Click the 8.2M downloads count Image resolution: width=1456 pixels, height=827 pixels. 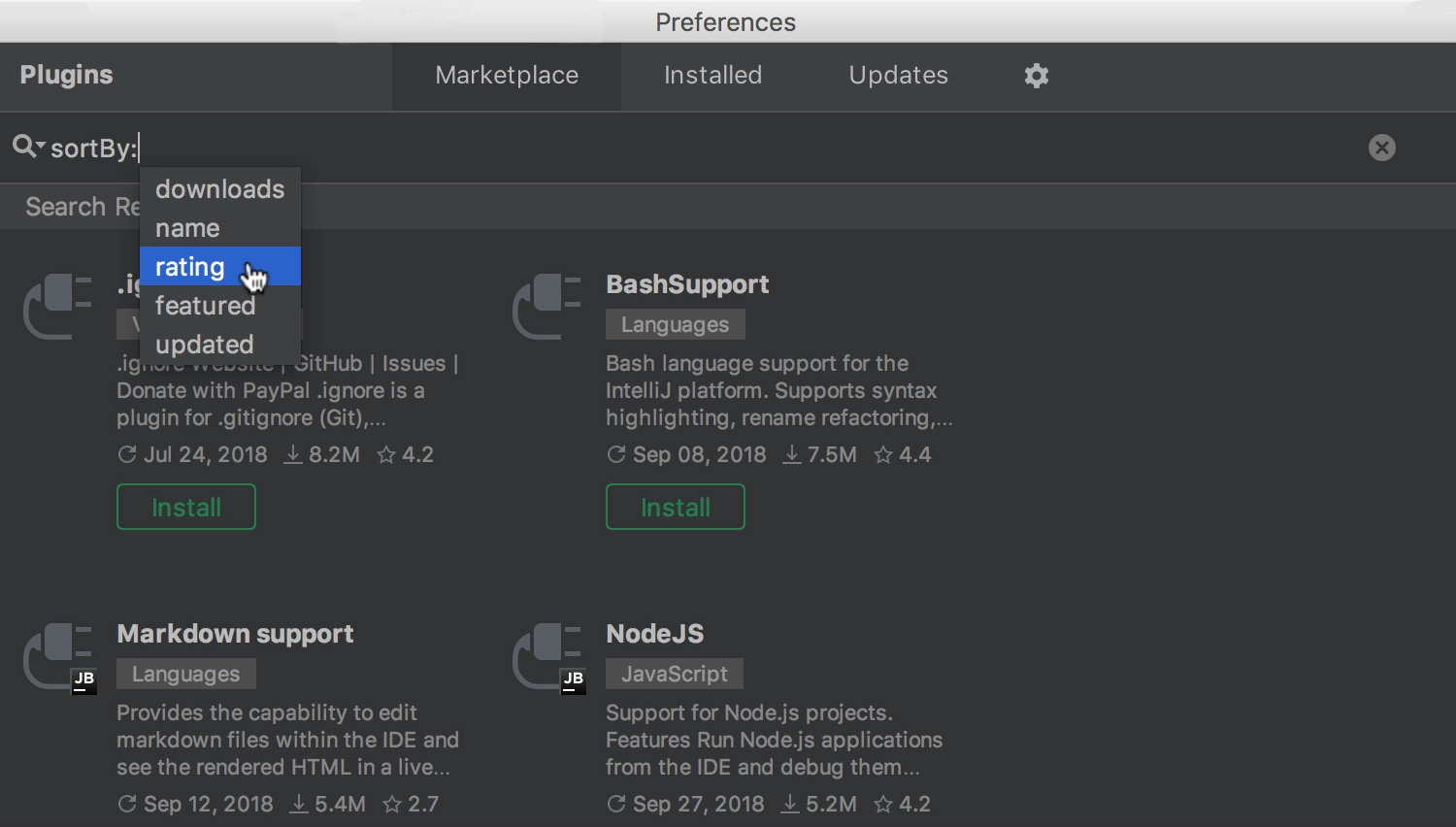322,454
